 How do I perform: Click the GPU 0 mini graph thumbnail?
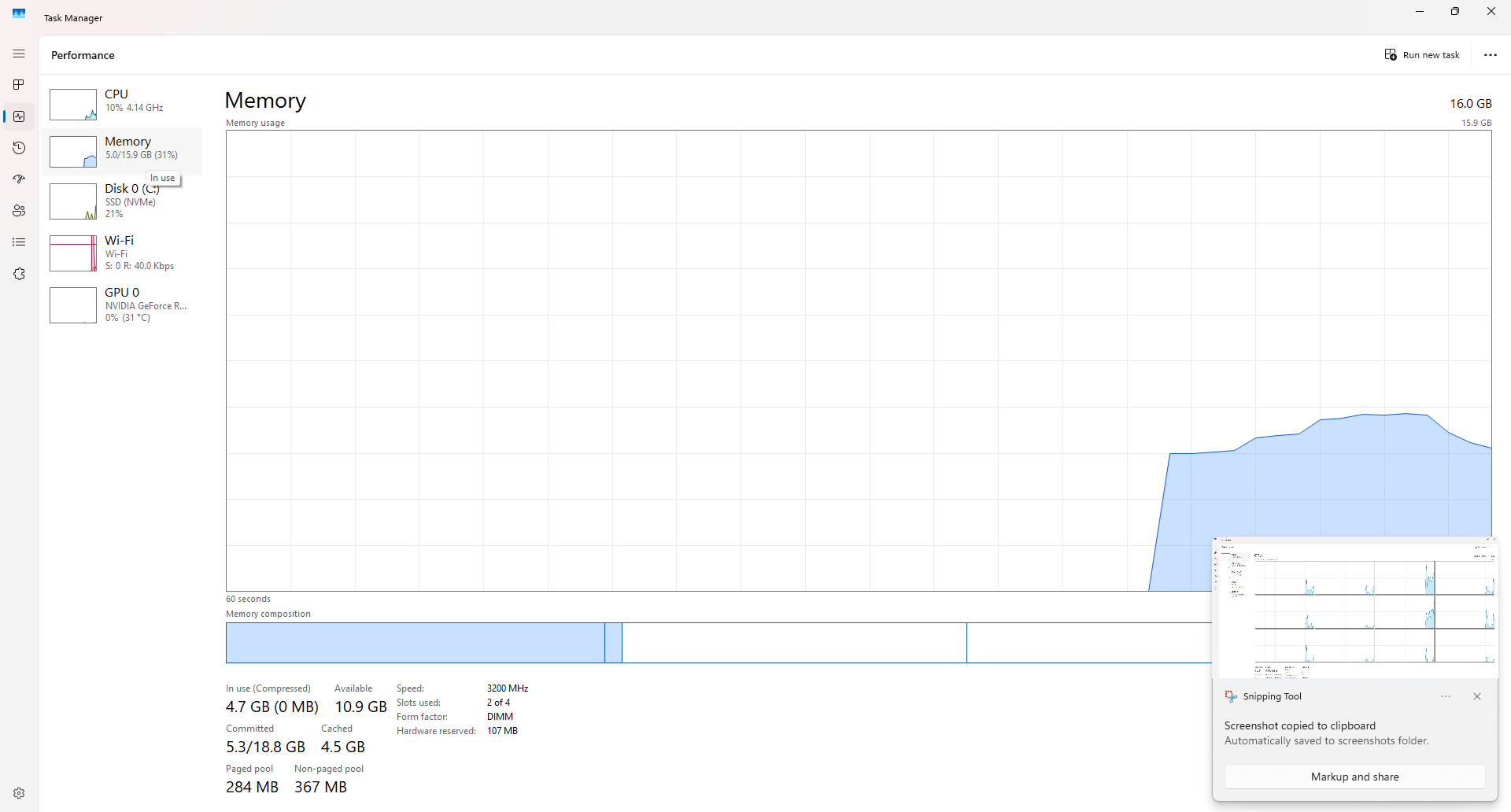(x=73, y=305)
